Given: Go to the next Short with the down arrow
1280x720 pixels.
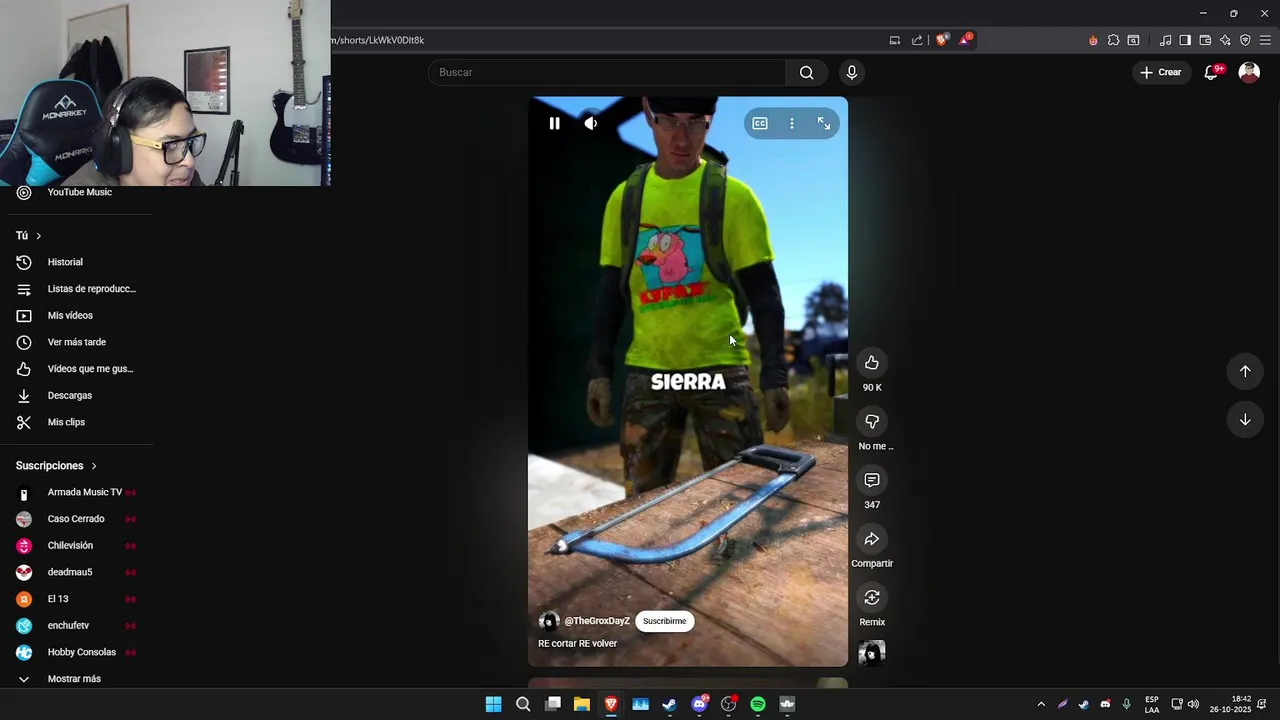Looking at the screenshot, I should tap(1245, 420).
